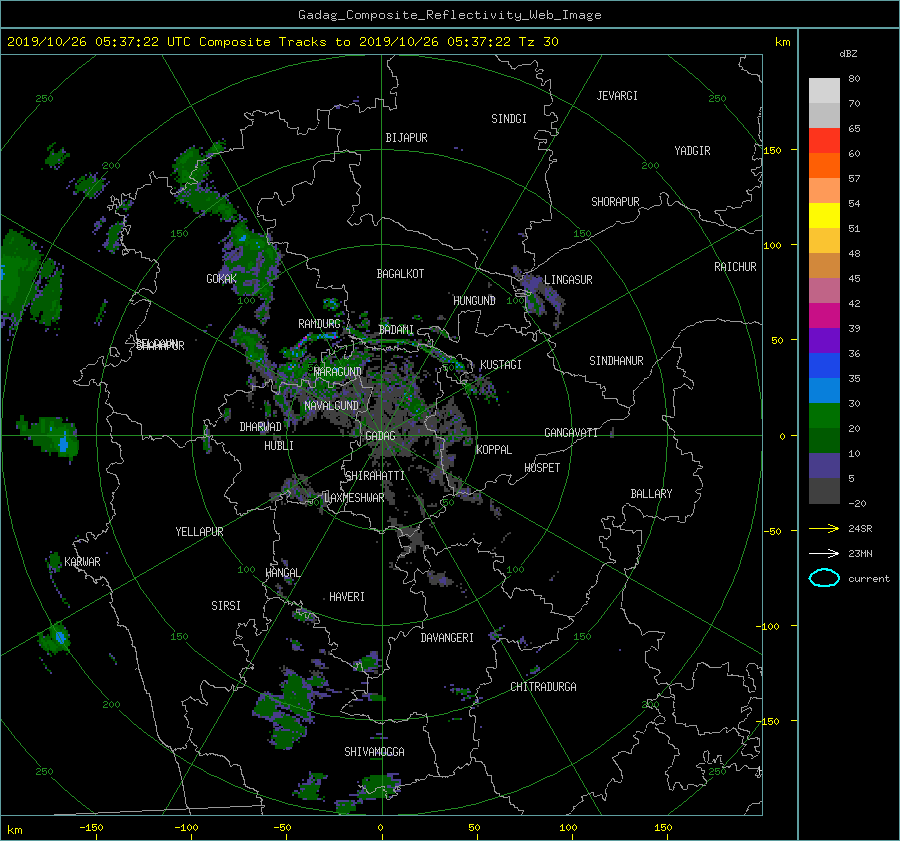900x841 pixels.
Task: Click the DAVANGERI city label
Action: coord(447,638)
